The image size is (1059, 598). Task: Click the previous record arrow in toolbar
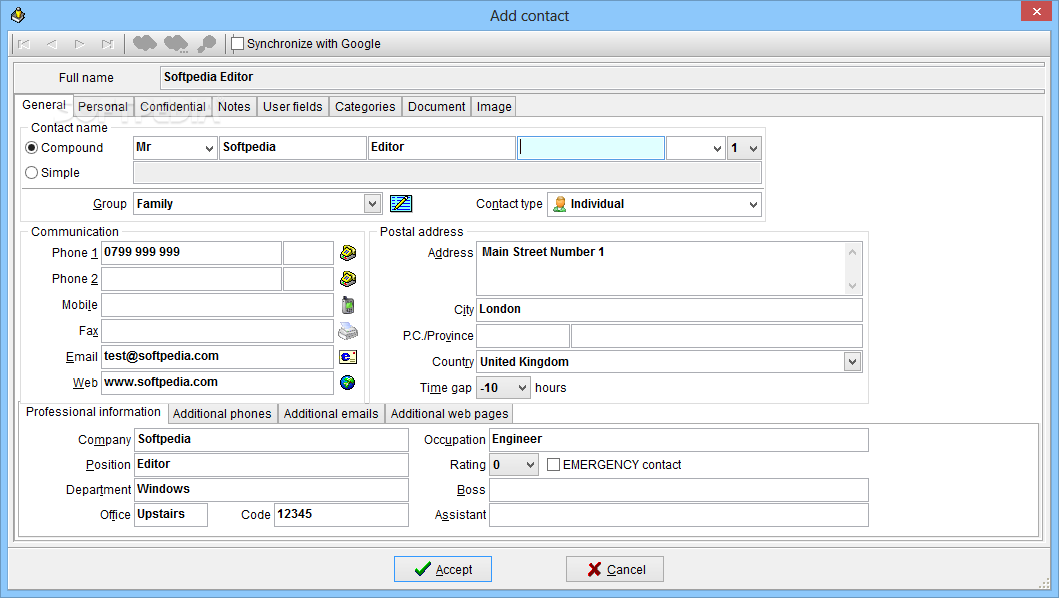coord(51,44)
